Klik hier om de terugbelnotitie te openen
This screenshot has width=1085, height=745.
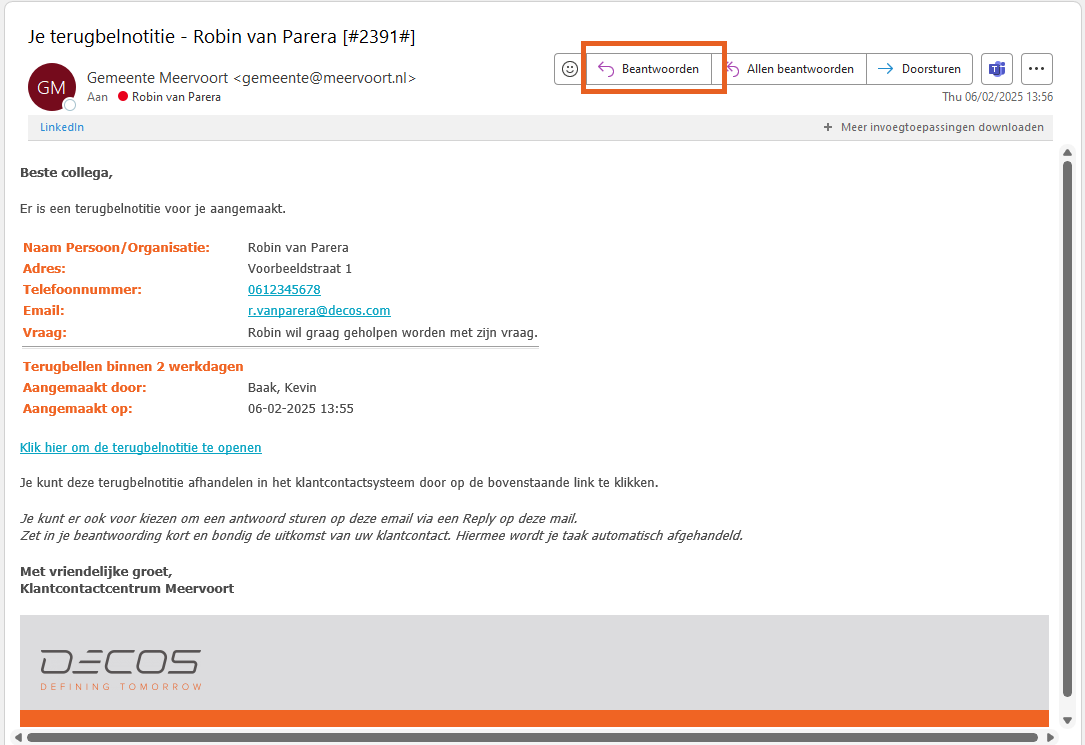pos(140,448)
